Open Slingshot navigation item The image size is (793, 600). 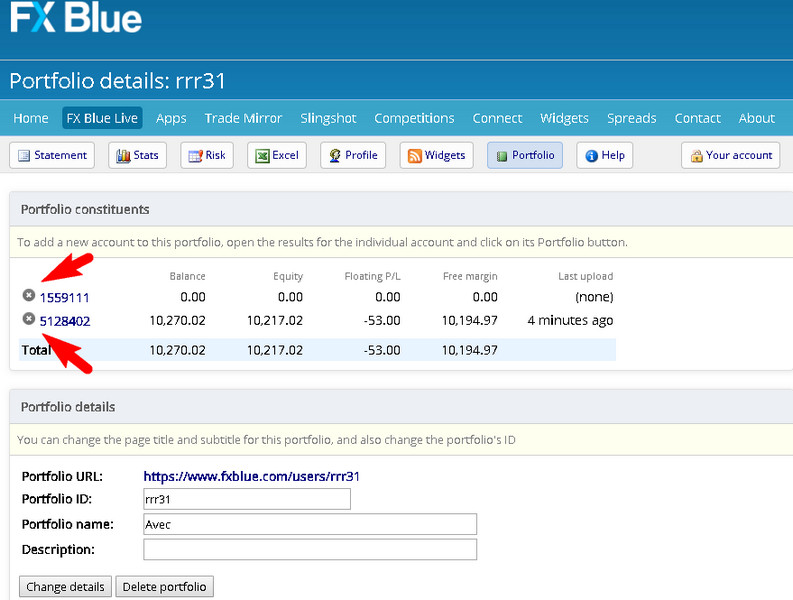pos(328,118)
